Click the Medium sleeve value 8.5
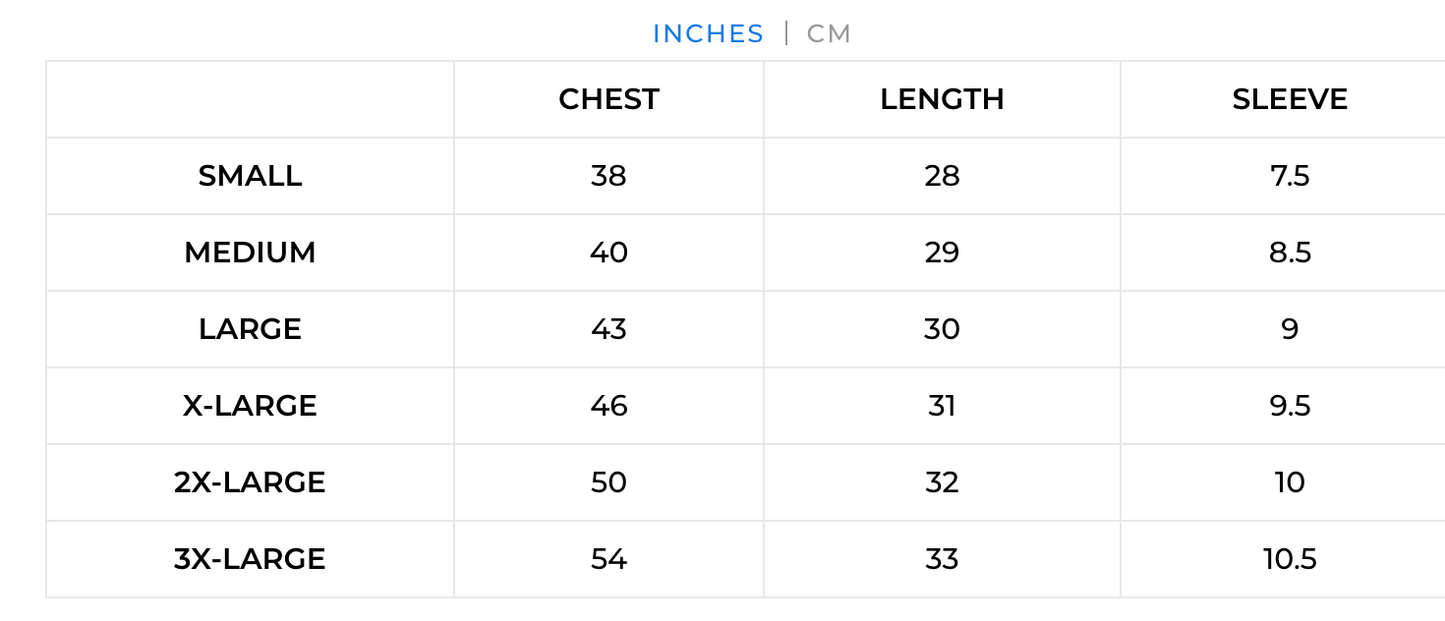This screenshot has width=1445, height=621. pos(1289,253)
